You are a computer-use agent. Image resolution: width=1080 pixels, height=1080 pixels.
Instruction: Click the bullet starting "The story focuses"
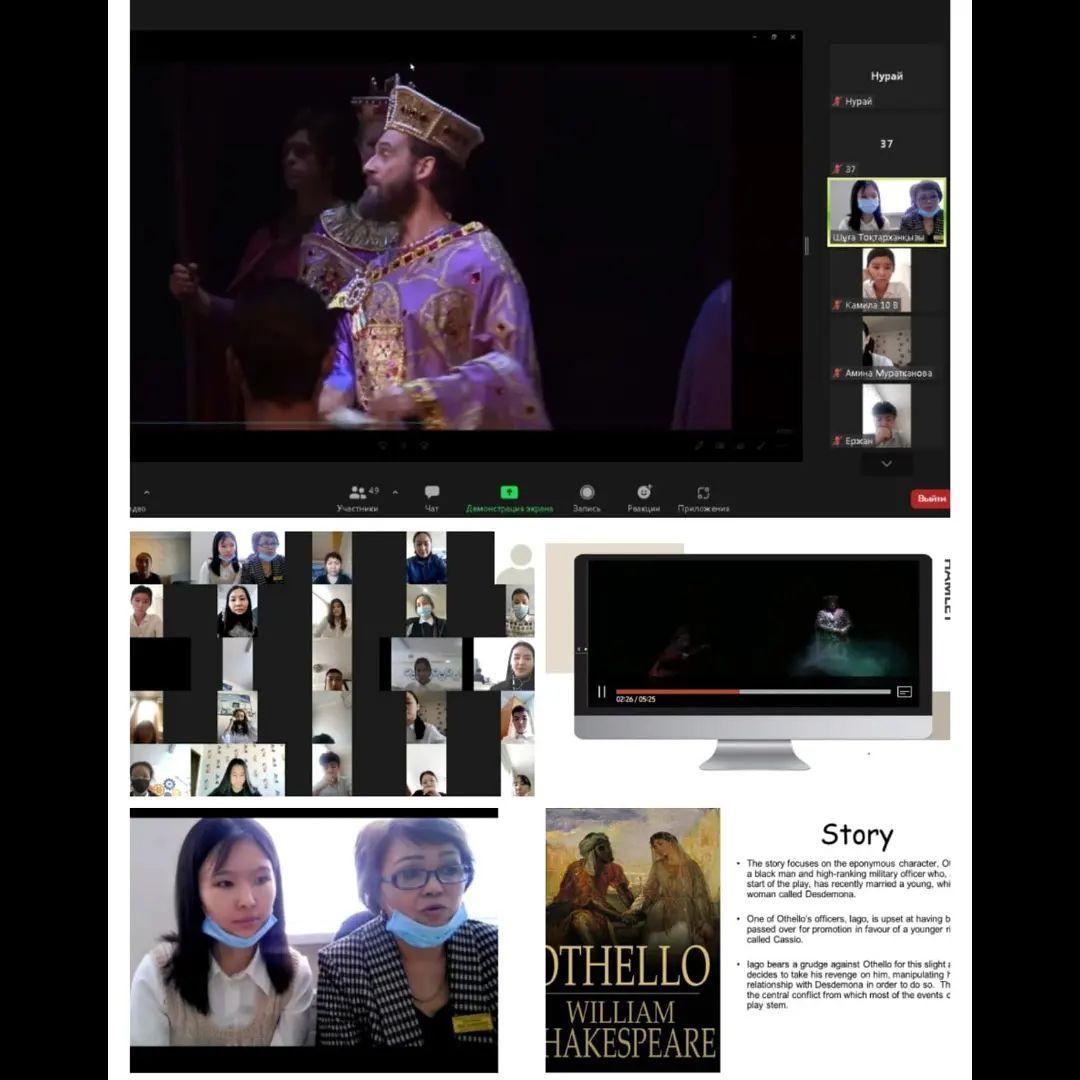tap(846, 879)
